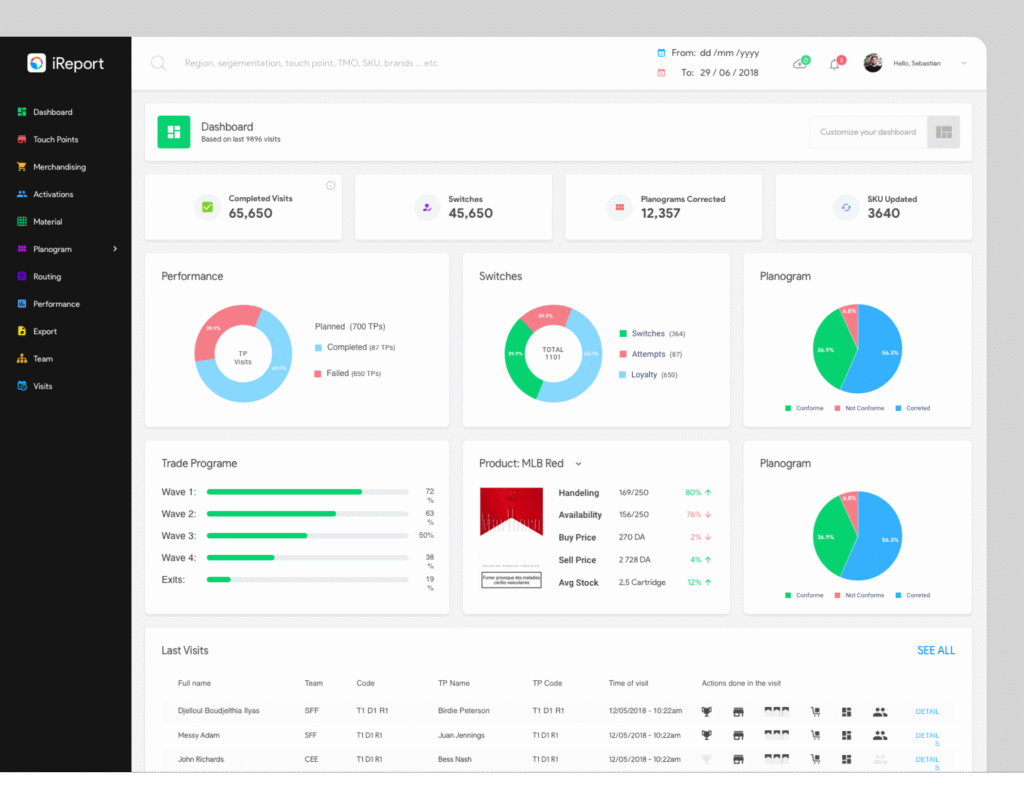Open the notifications bell
This screenshot has height=785, width=1024.
click(x=835, y=64)
